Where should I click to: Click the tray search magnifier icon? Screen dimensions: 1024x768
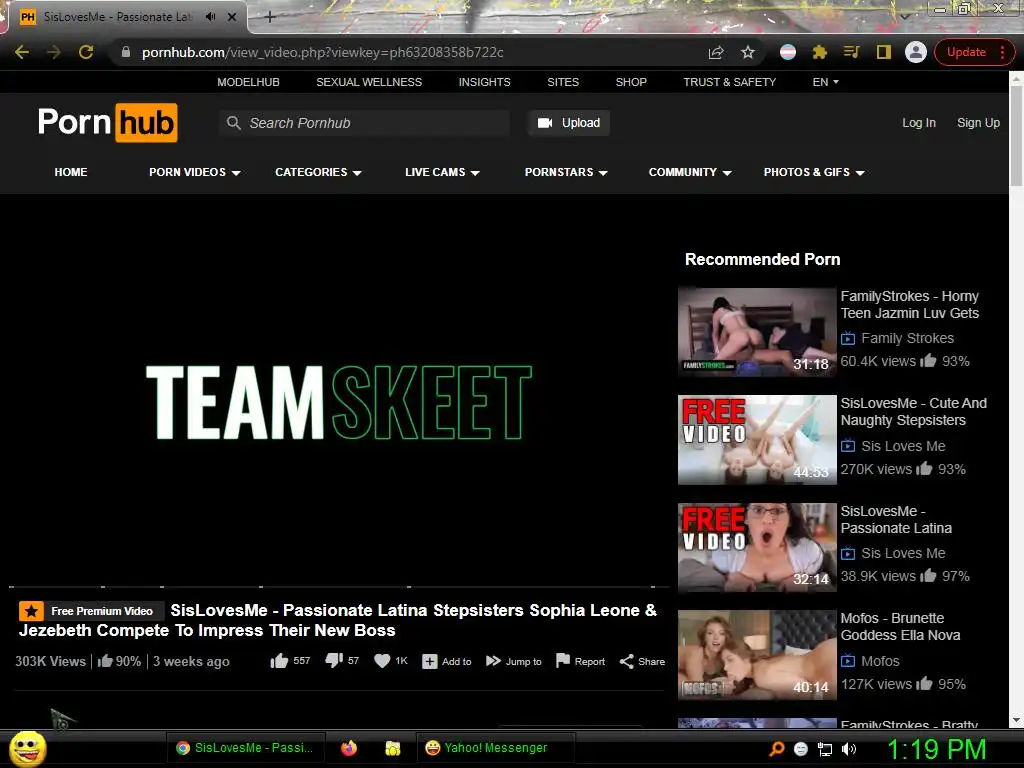coord(776,749)
